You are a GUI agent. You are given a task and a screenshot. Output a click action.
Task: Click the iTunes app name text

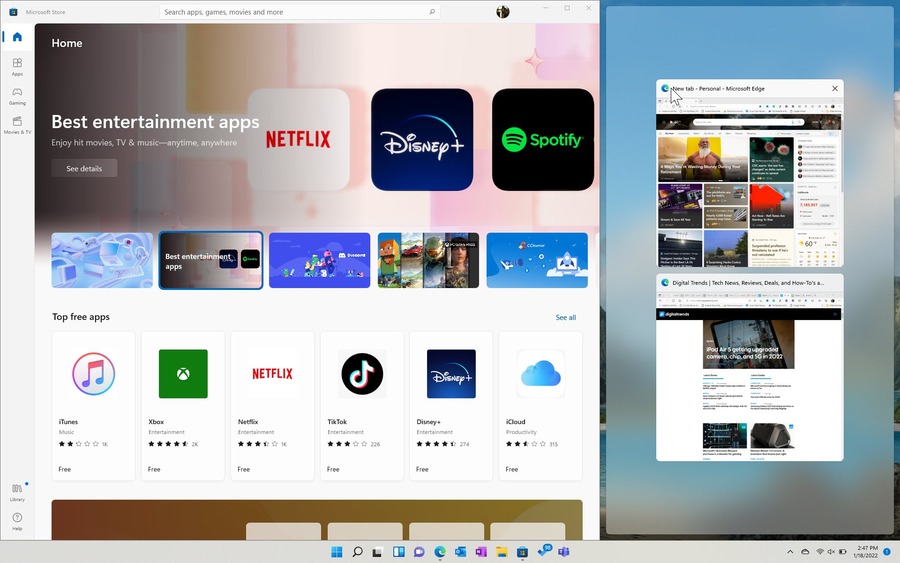[x=68, y=422]
